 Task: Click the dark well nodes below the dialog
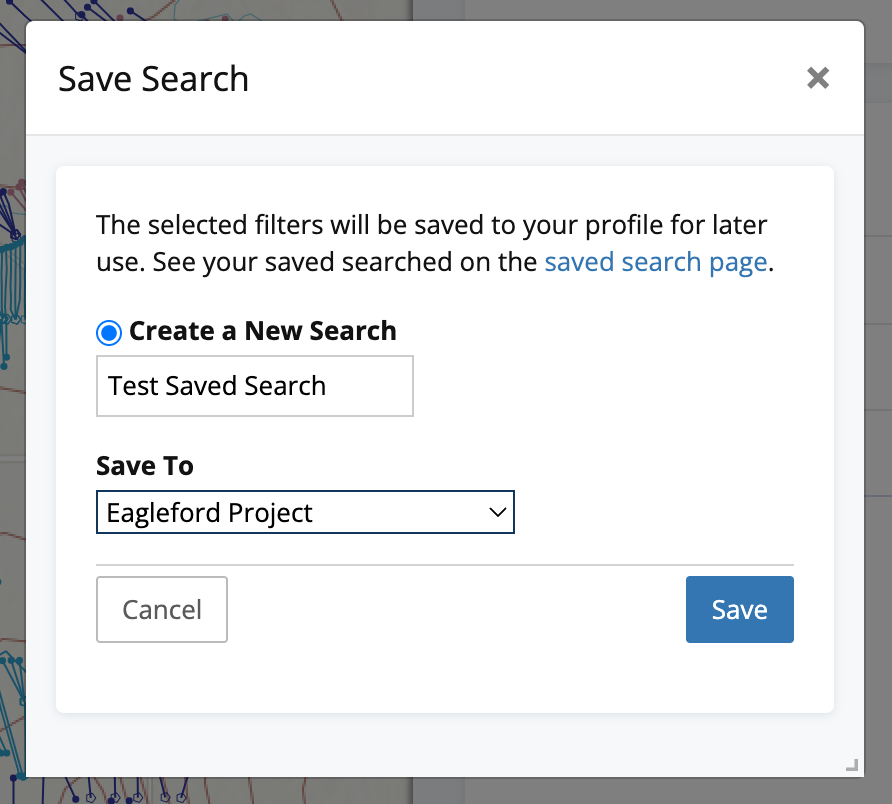tap(125, 793)
